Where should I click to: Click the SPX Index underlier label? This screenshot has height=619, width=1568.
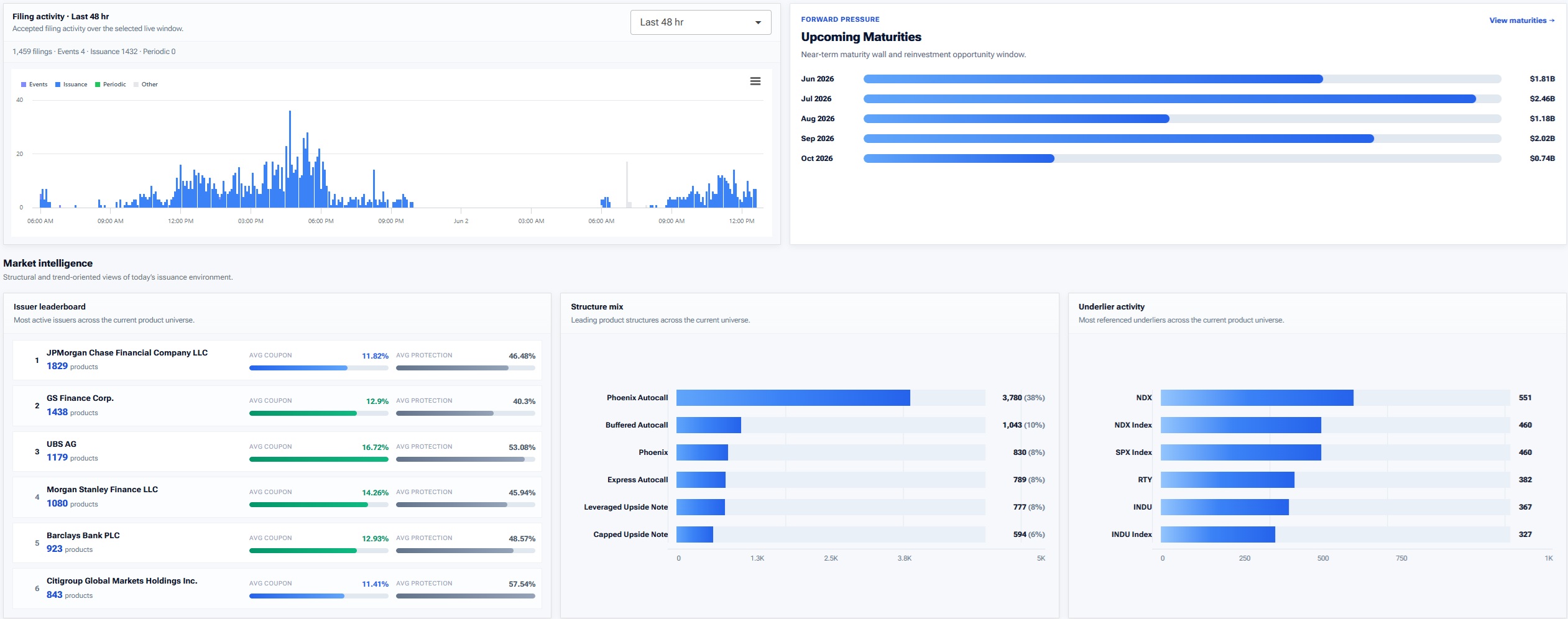click(1133, 452)
